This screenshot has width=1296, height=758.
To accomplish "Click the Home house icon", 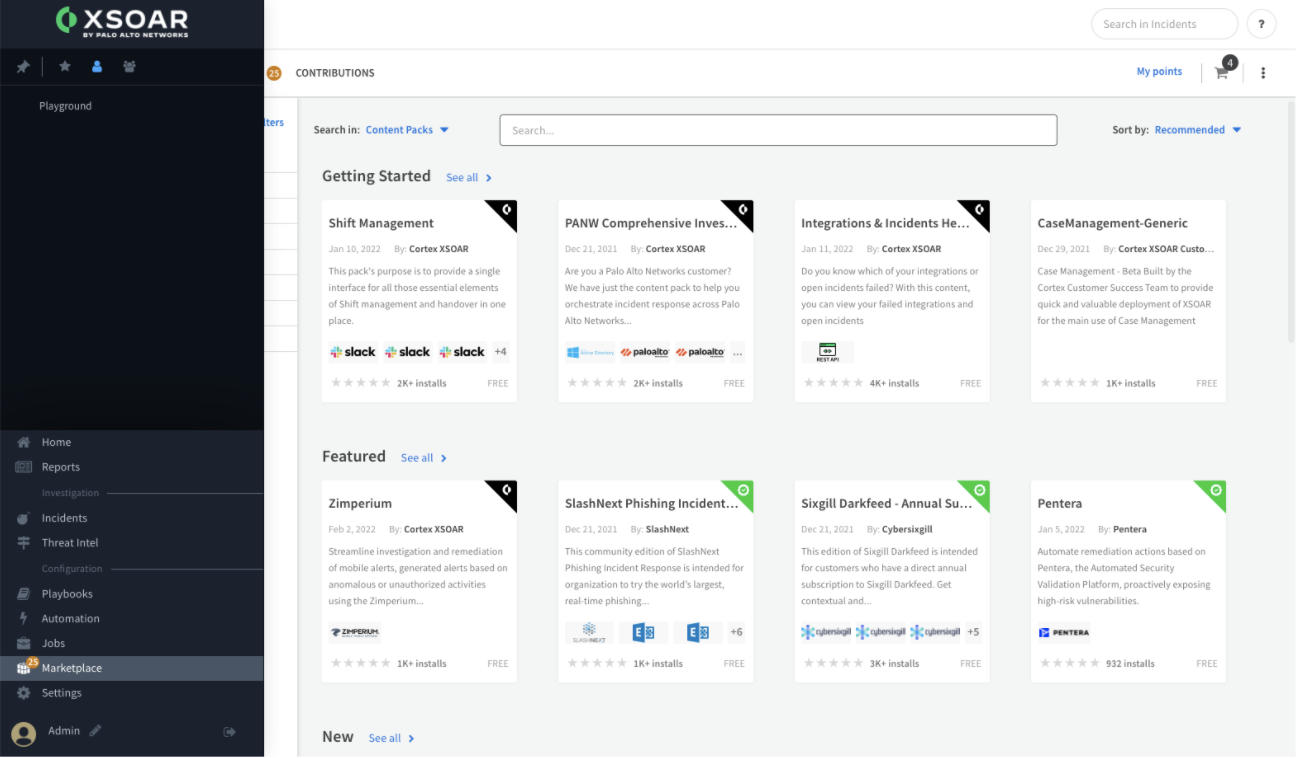I will click(x=23, y=442).
